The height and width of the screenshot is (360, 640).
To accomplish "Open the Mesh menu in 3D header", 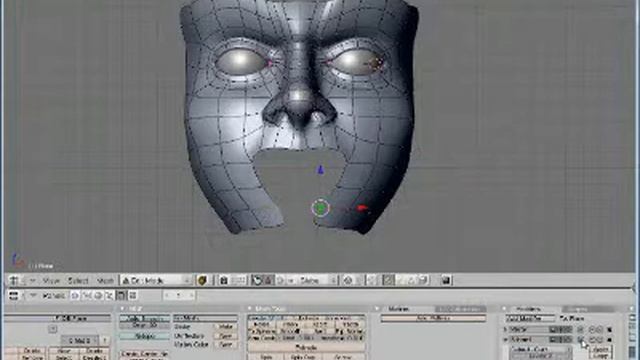I will coord(105,281).
